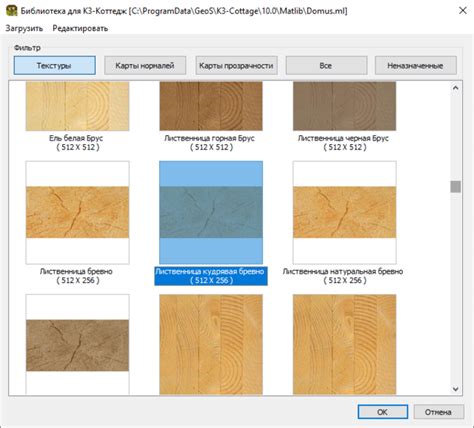
Task: Switch filter to Карты прозрачности
Action: coord(236,65)
